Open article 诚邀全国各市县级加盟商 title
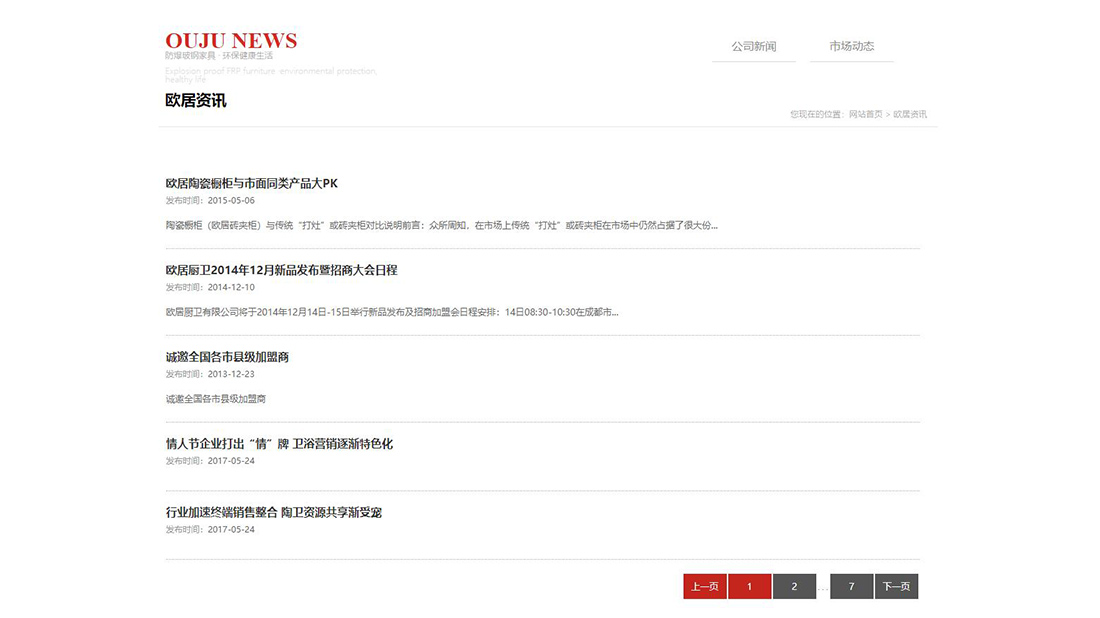 227,357
